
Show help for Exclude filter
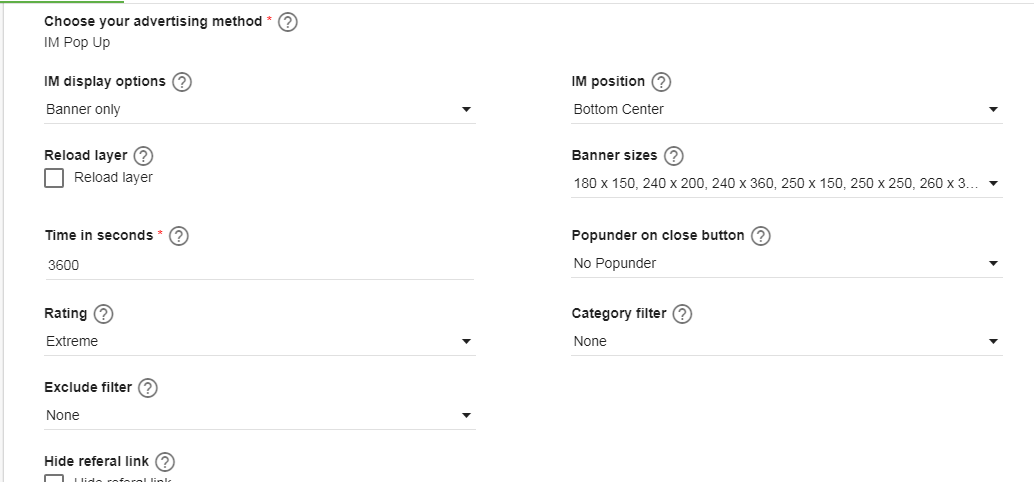(148, 388)
